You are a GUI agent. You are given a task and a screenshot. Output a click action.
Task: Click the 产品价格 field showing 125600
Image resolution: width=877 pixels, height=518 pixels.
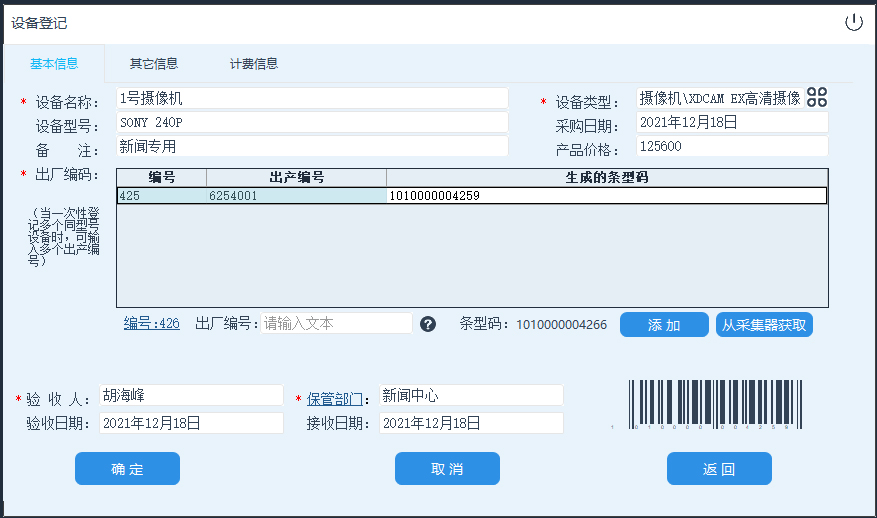pyautogui.click(x=732, y=146)
